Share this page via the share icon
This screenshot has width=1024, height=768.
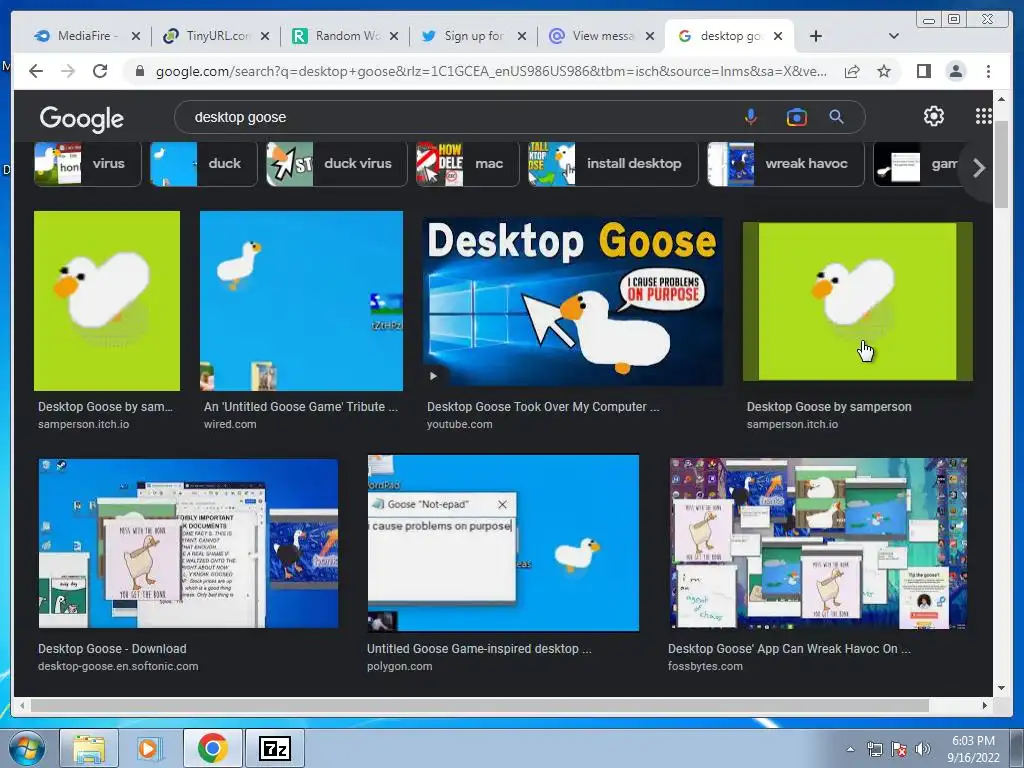(852, 71)
